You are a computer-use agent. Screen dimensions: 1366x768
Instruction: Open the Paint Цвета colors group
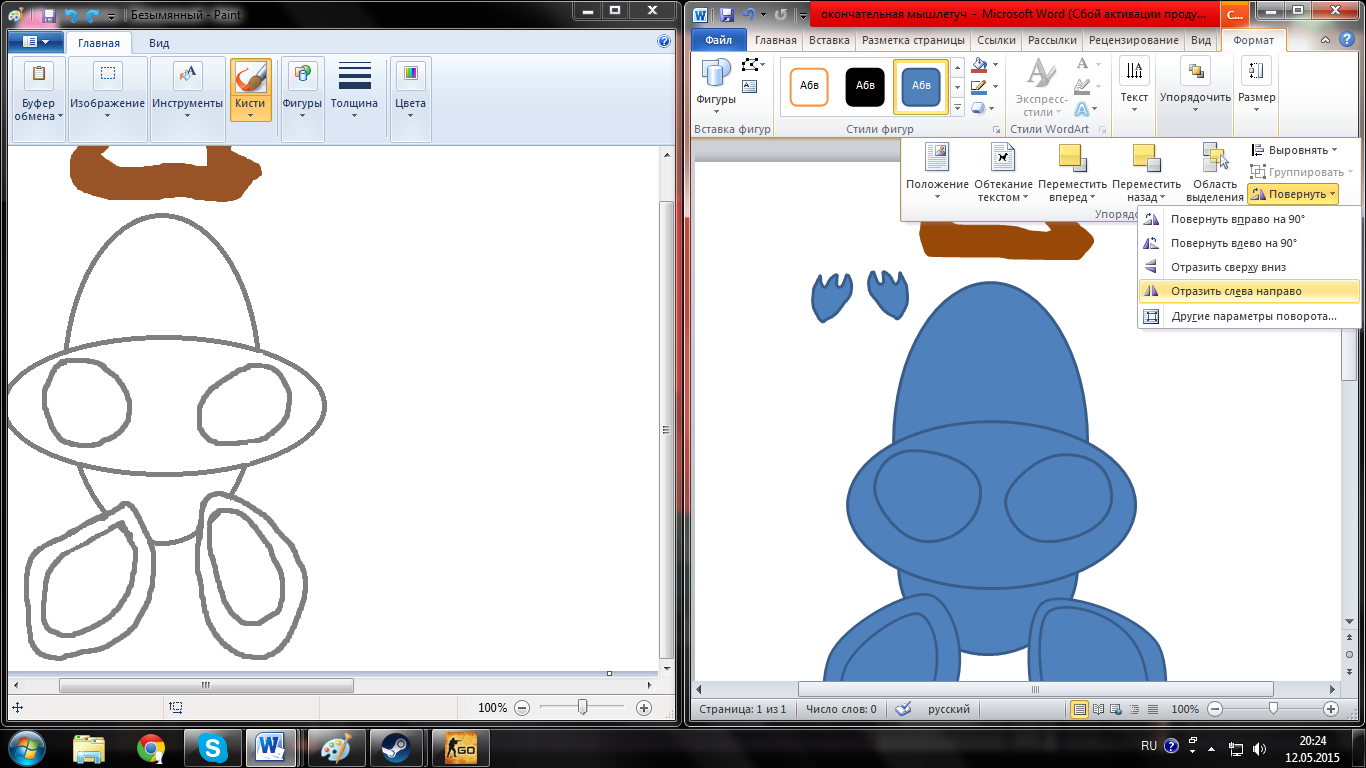(410, 96)
